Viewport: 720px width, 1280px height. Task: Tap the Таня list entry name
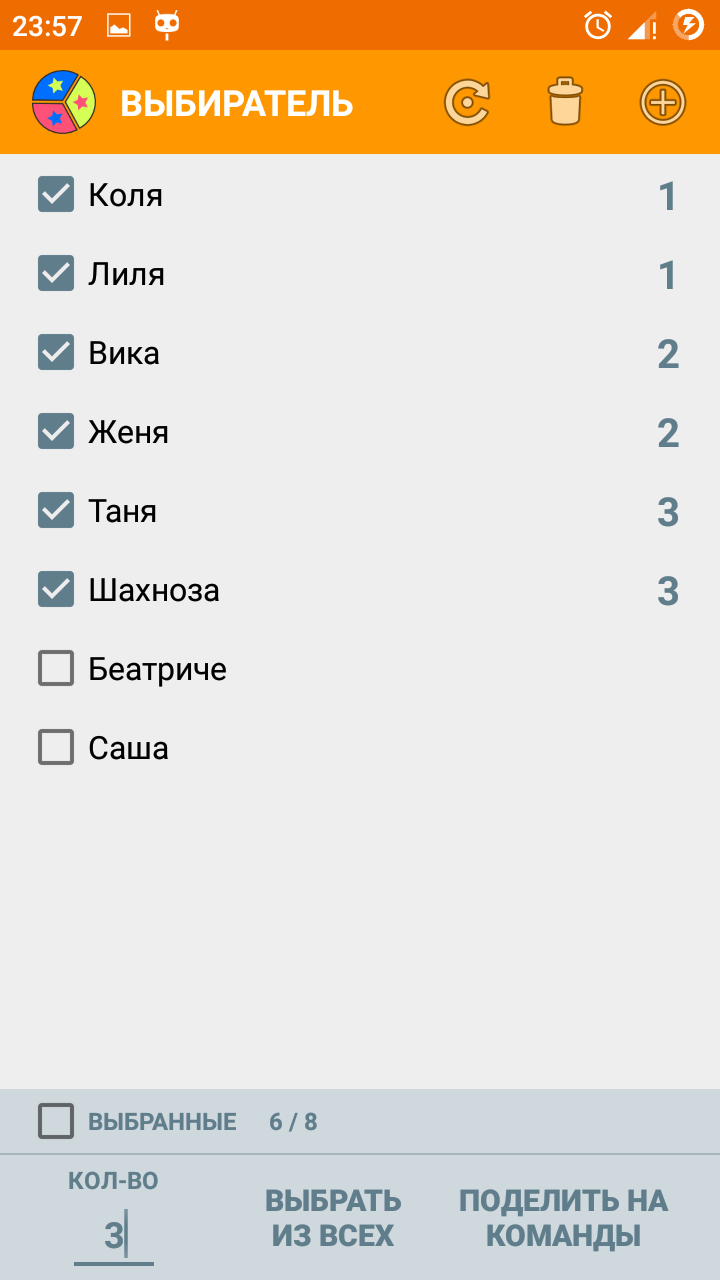point(122,511)
